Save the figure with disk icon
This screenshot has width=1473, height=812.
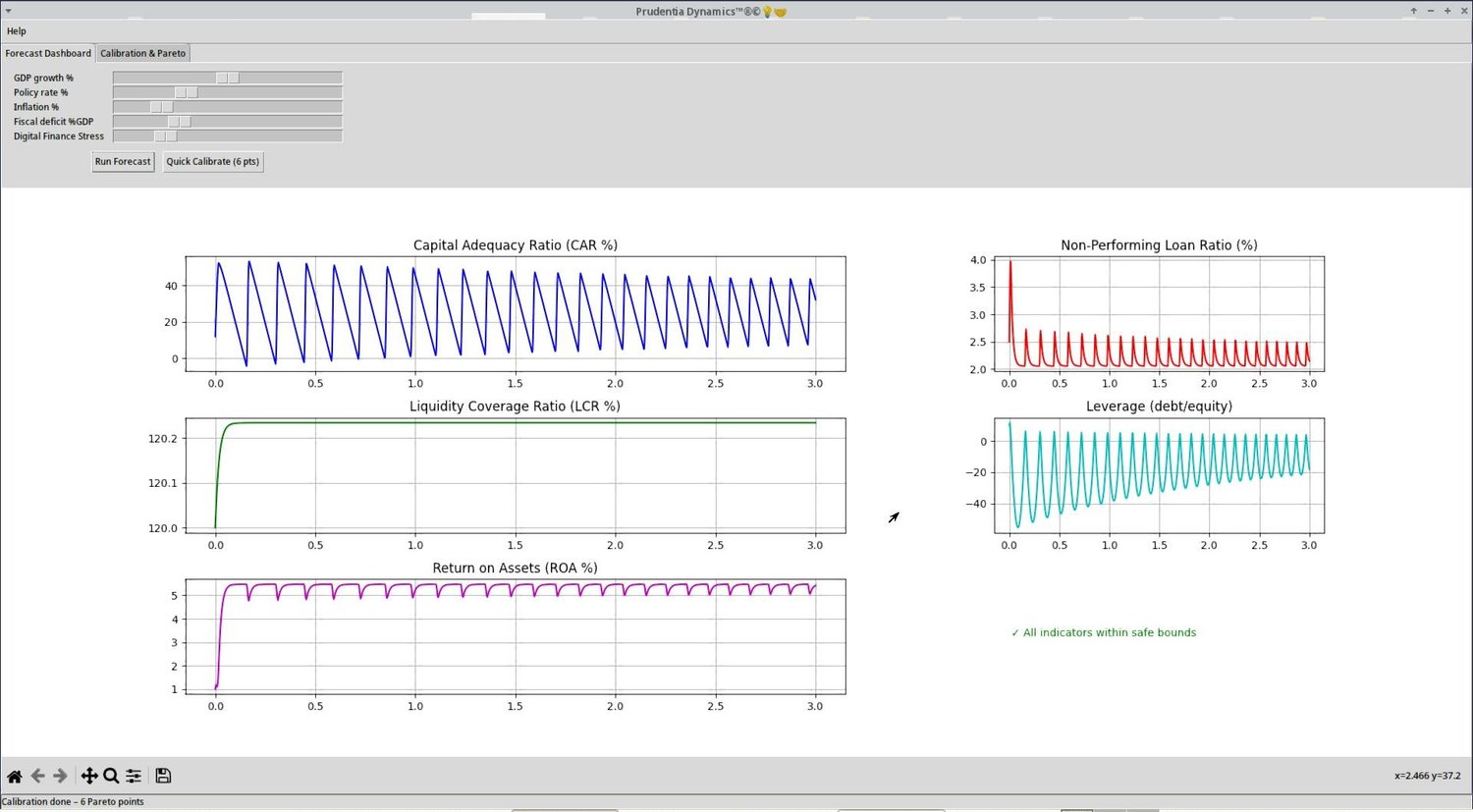tap(163, 776)
